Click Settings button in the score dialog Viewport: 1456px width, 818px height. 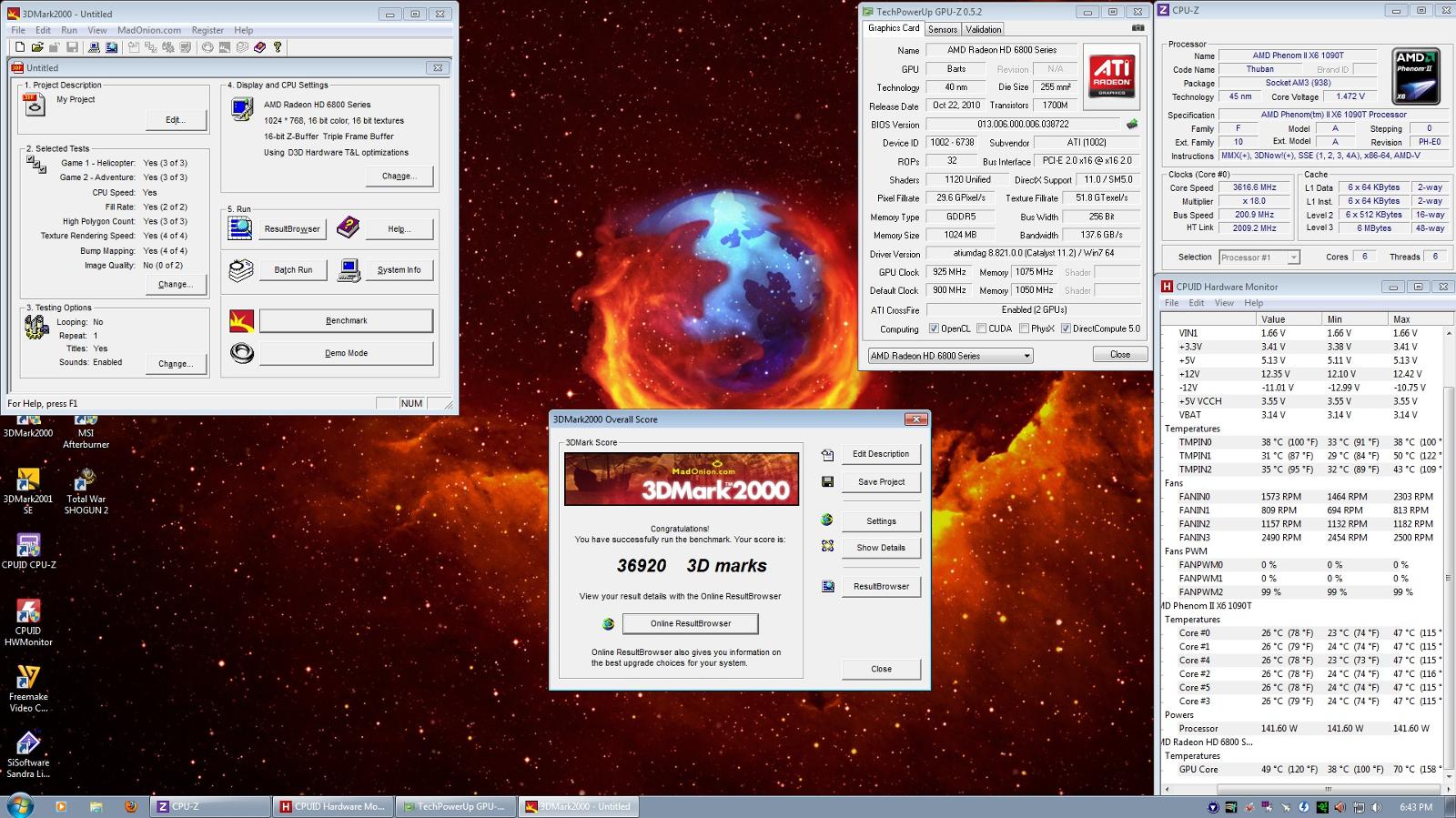tap(881, 521)
